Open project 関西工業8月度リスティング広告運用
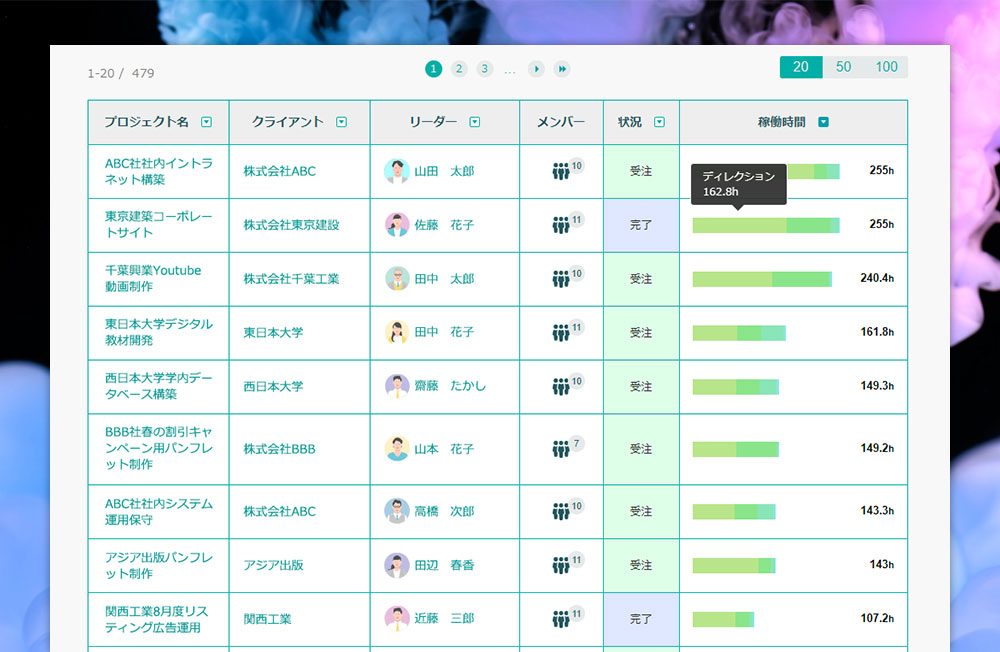The height and width of the screenshot is (652, 1000). coord(157,619)
